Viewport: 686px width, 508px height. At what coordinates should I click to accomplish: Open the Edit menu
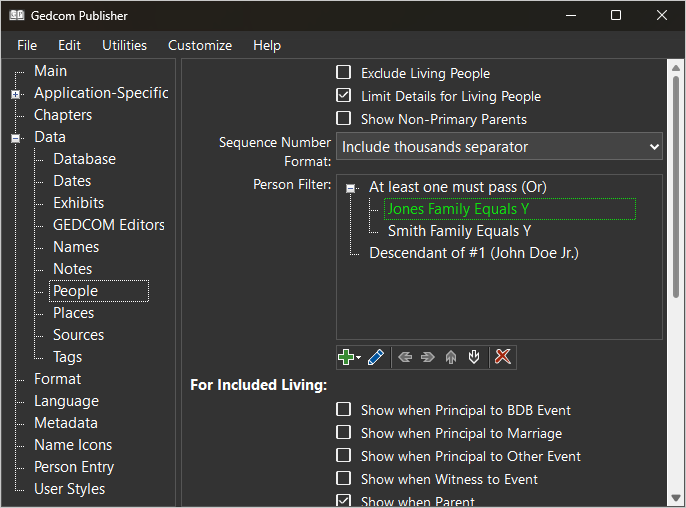(x=70, y=46)
